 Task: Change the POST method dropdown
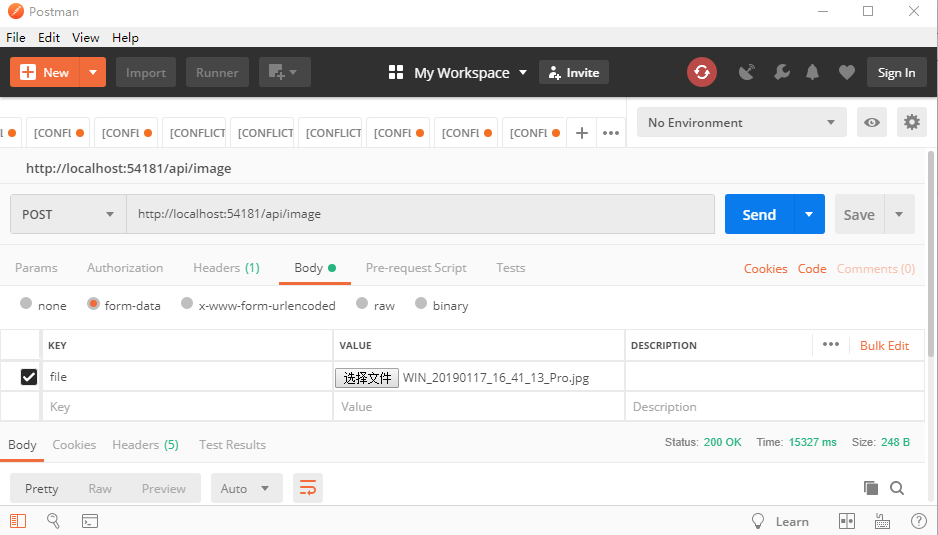tap(68, 214)
